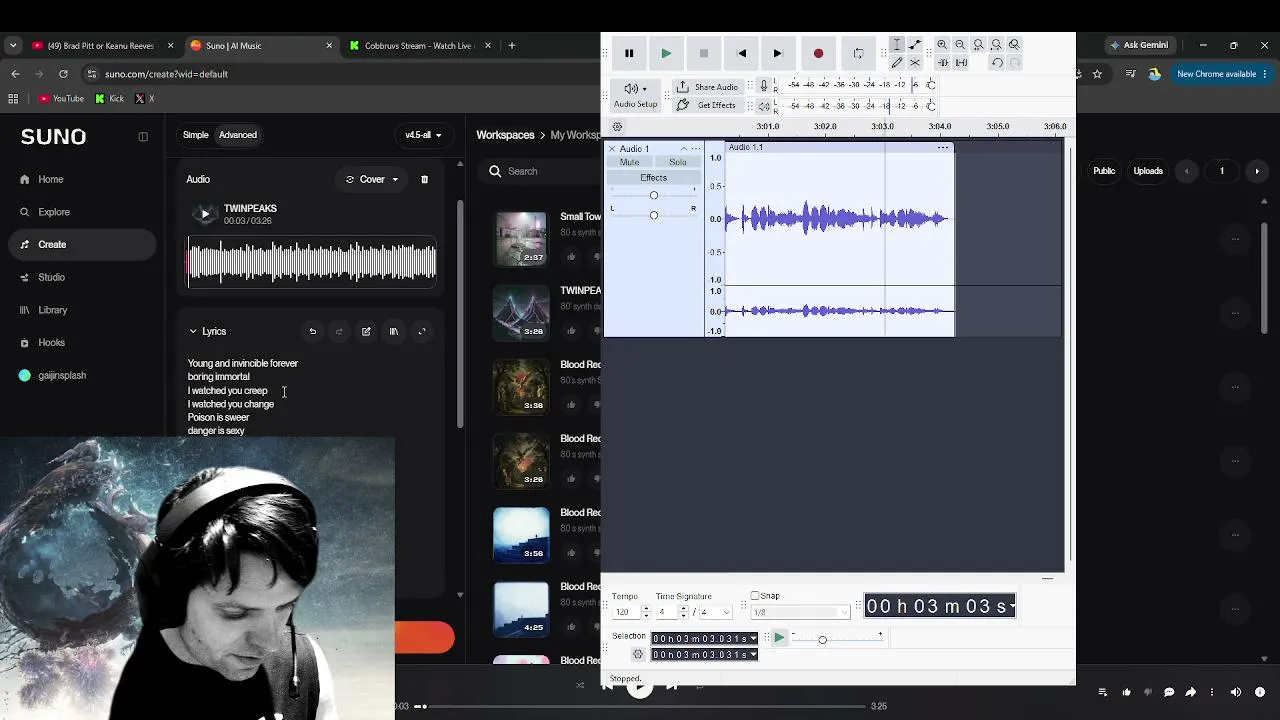Trim audio outside selection
This screenshot has width=1280, height=720.
tap(942, 63)
